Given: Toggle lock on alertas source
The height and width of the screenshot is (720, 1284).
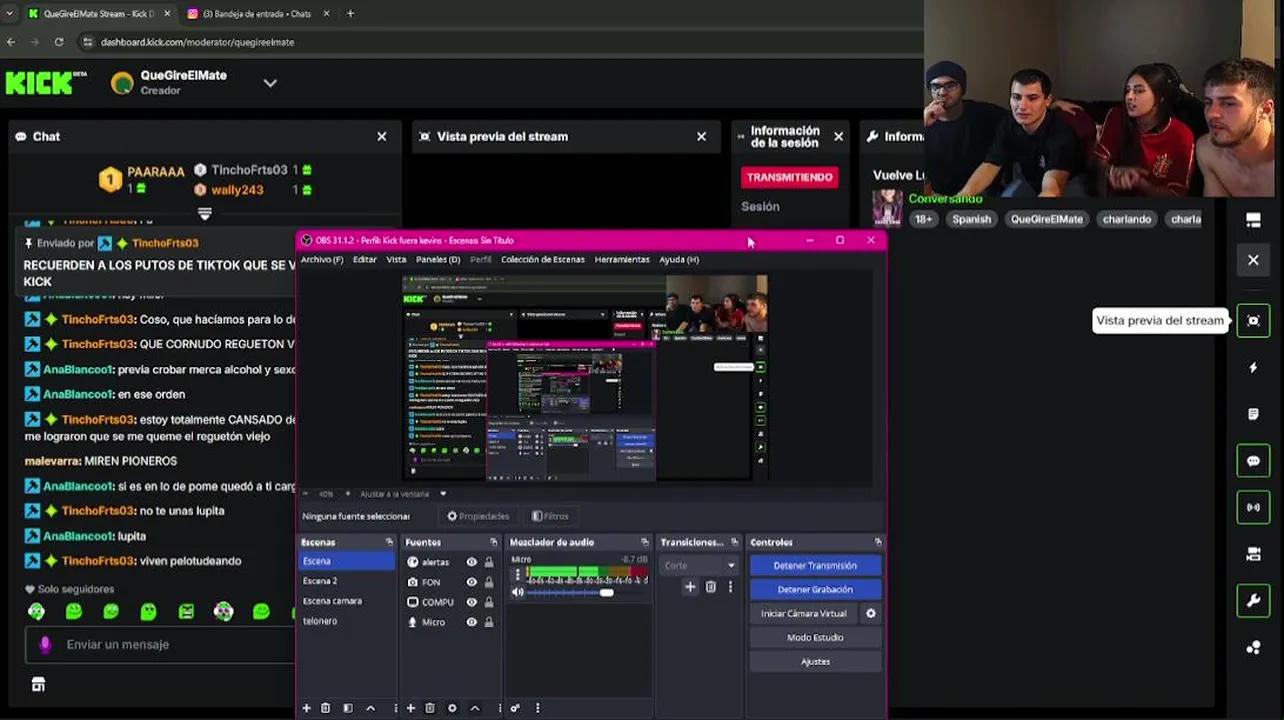Looking at the screenshot, I should pyautogui.click(x=489, y=562).
